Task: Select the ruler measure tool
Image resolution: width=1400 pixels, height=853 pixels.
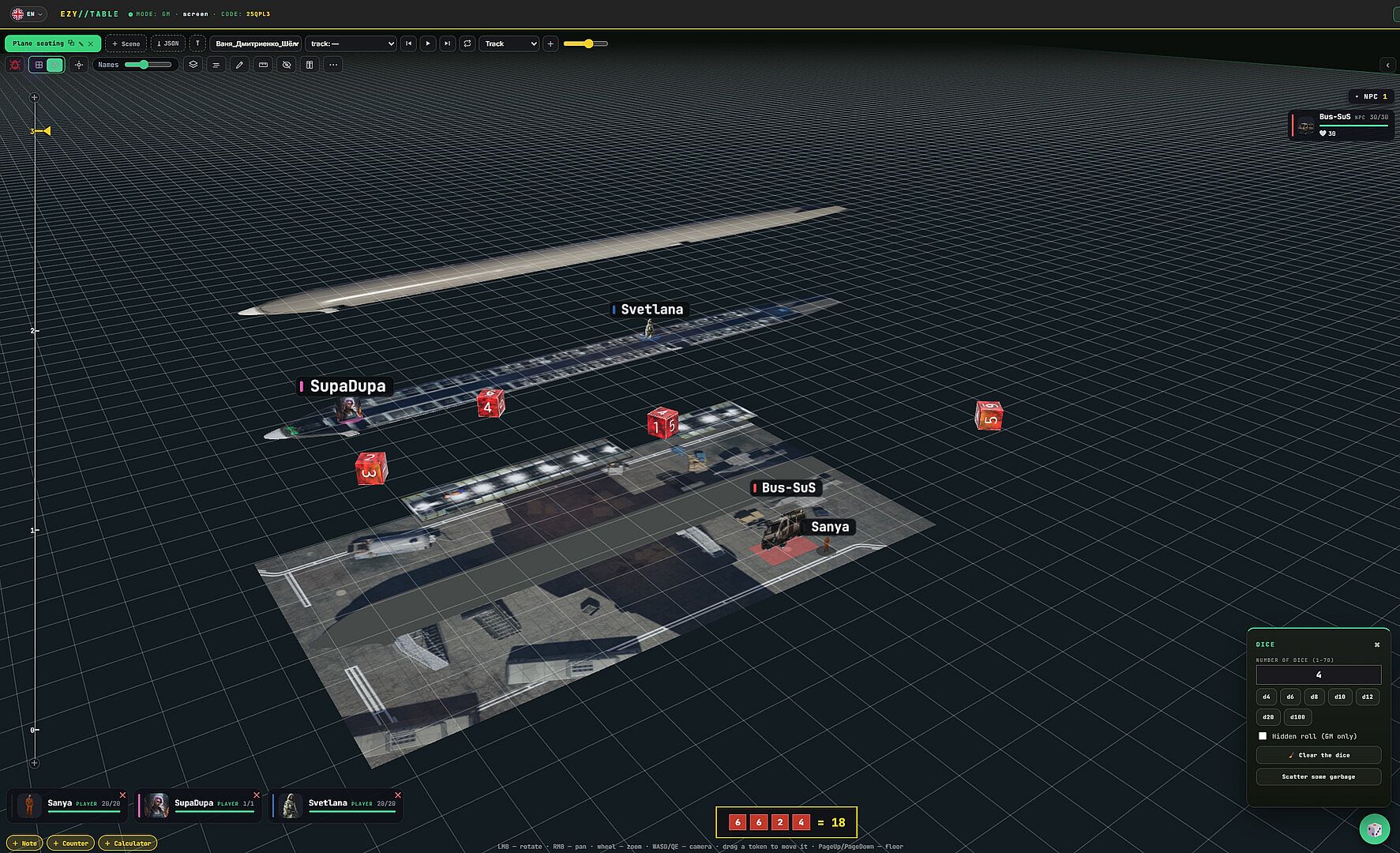Action: click(x=264, y=65)
